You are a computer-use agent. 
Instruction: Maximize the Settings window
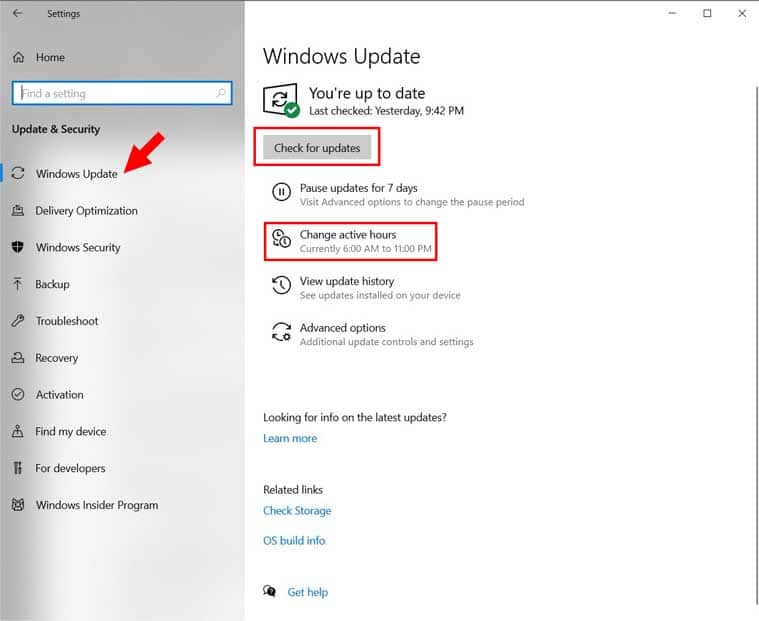pyautogui.click(x=707, y=13)
